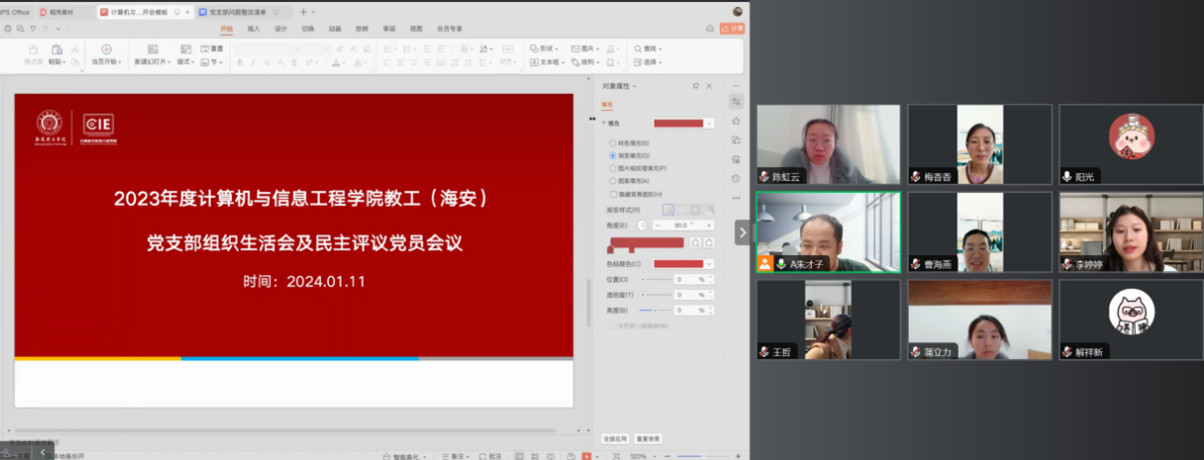This screenshot has height=460, width=1204.
Task: Pin the Object Properties (对象属性) panel
Action: point(696,86)
